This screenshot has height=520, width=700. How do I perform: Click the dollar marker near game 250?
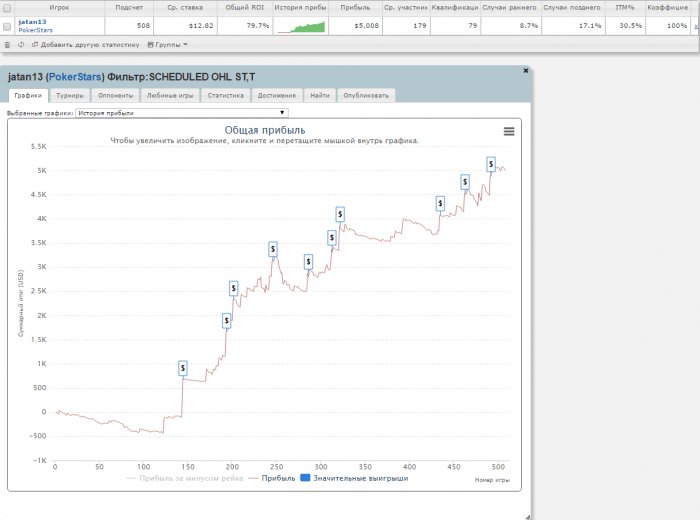[x=273, y=248]
